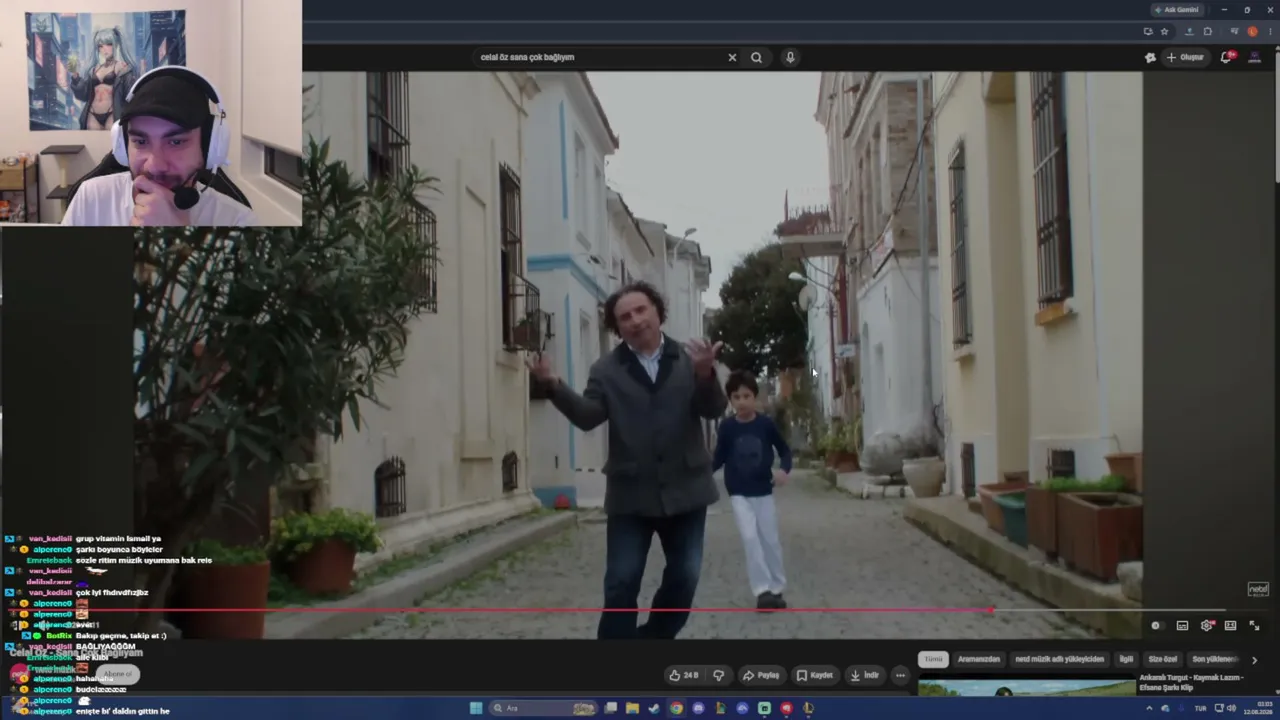
Task: Click the YouTube search magnifier button
Action: [756, 57]
